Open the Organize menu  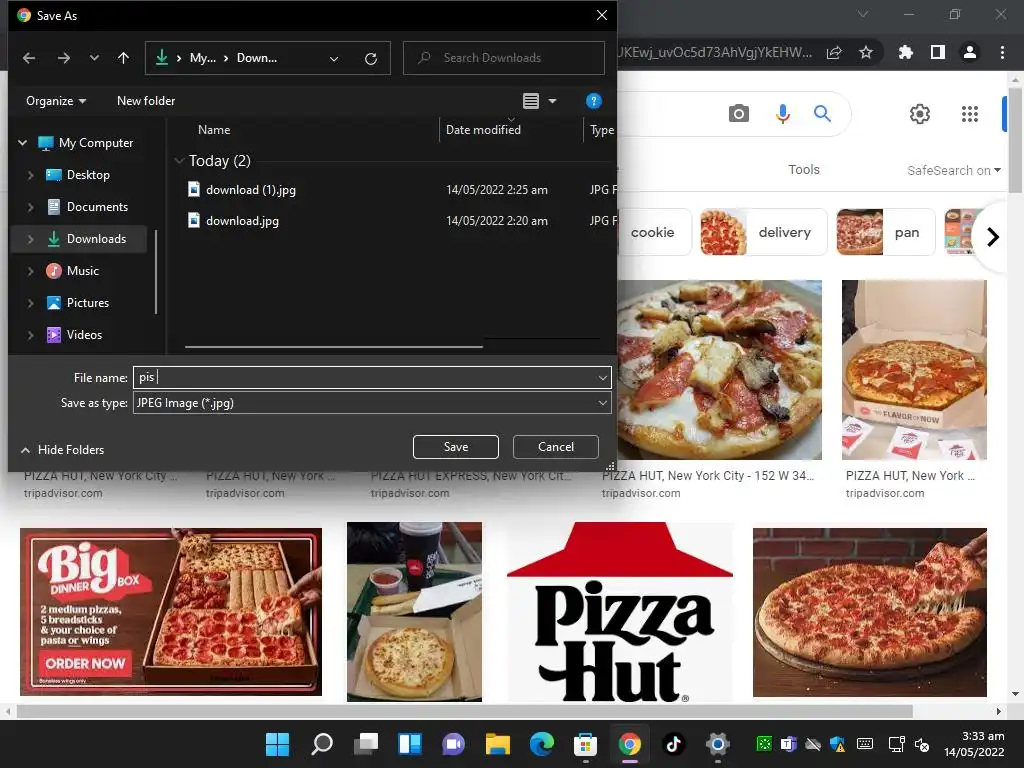(x=56, y=101)
